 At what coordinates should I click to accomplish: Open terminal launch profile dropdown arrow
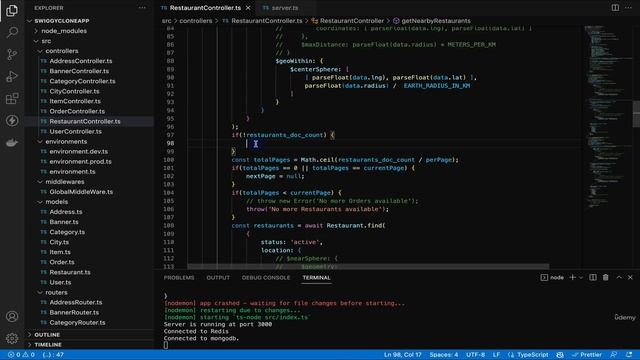click(x=580, y=278)
